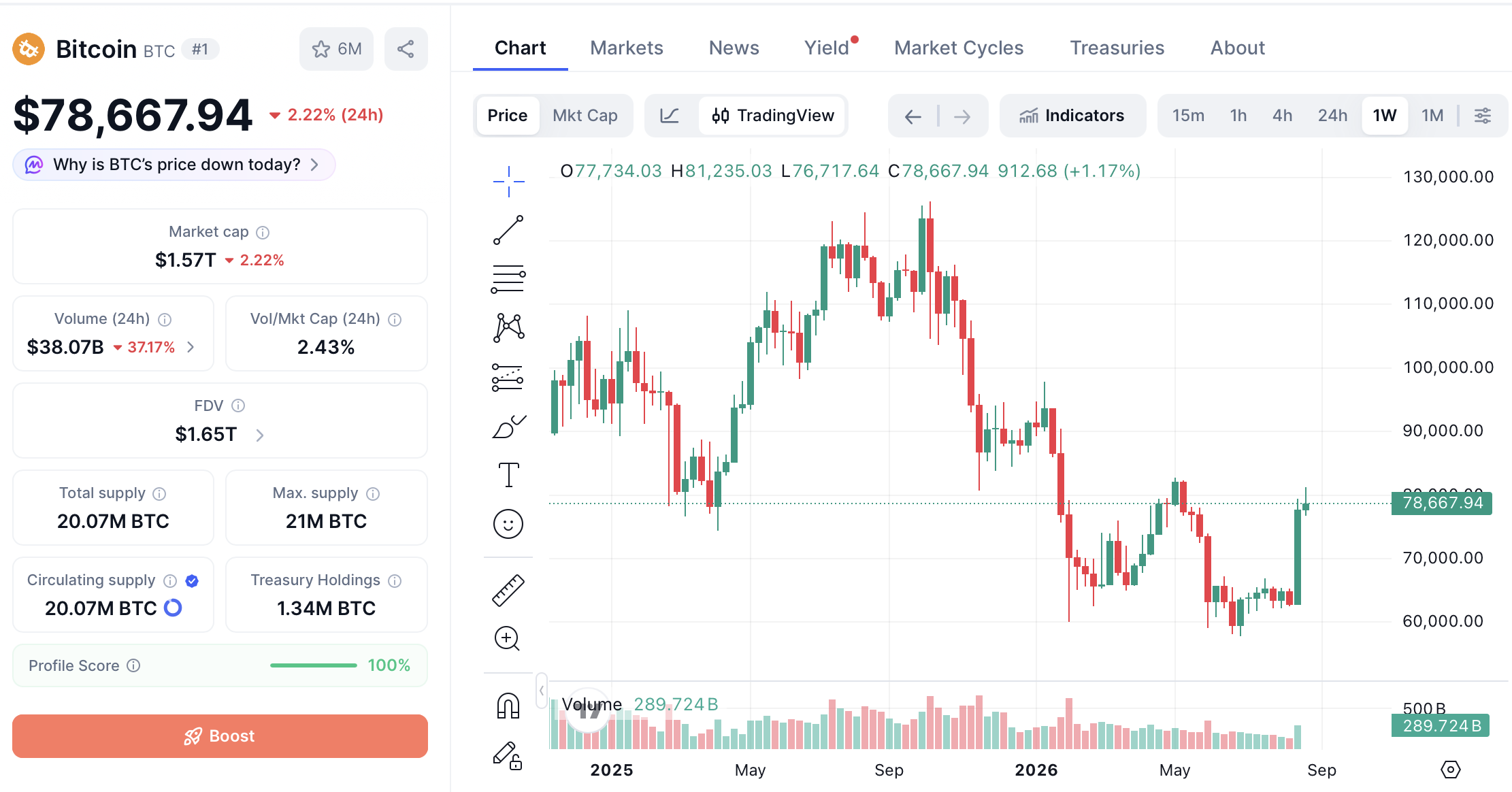Click the Boost button
The image size is (1512, 792).
coord(220,736)
